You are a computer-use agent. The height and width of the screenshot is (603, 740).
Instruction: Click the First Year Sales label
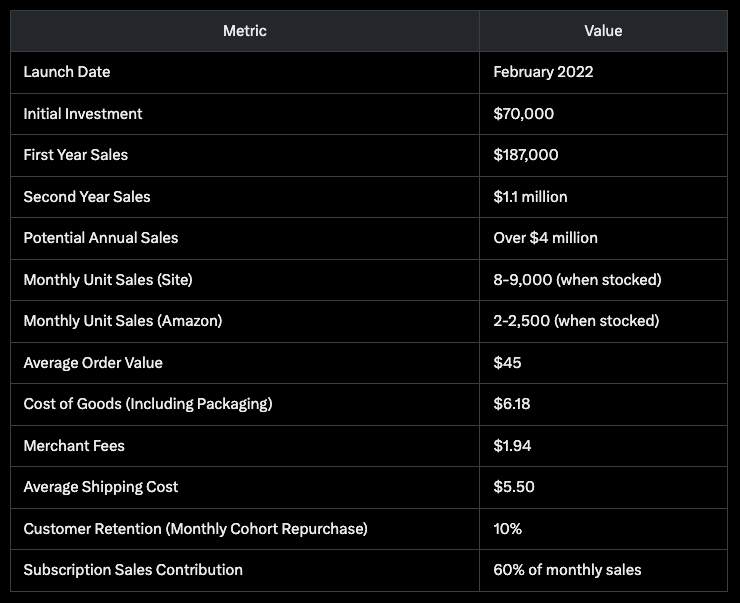coord(76,155)
